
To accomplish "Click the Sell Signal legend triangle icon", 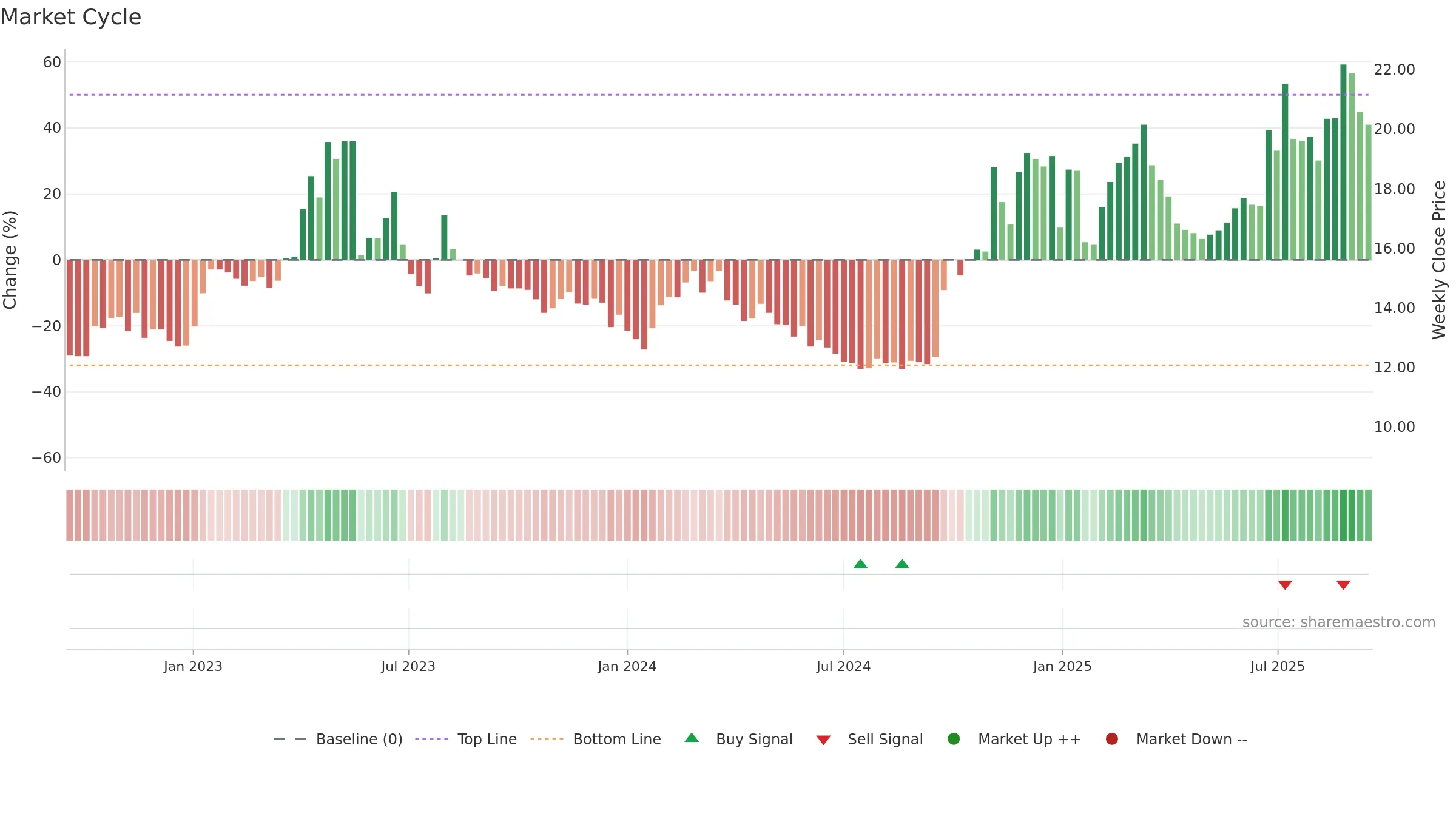I will pos(823,740).
